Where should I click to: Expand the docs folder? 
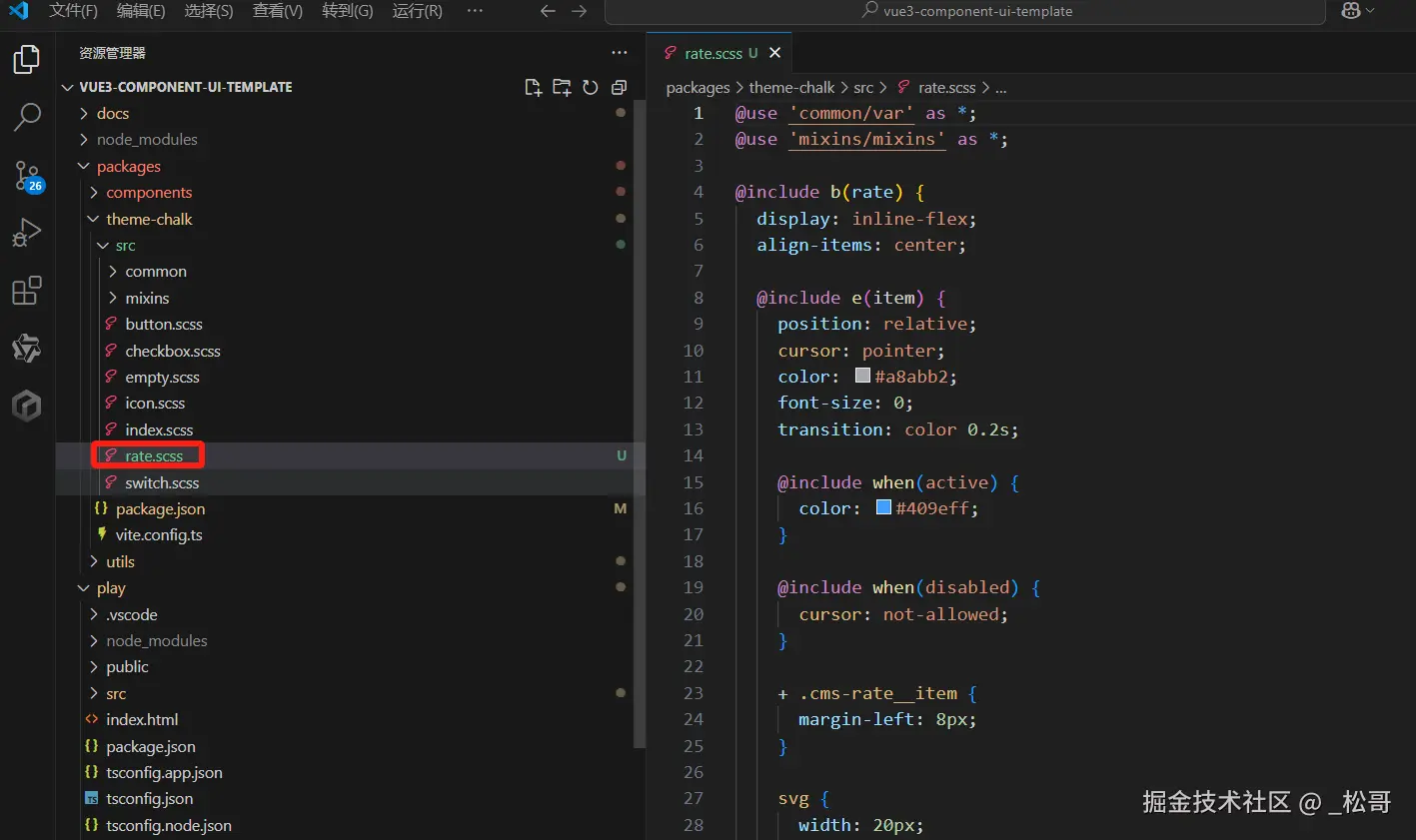[x=113, y=114]
